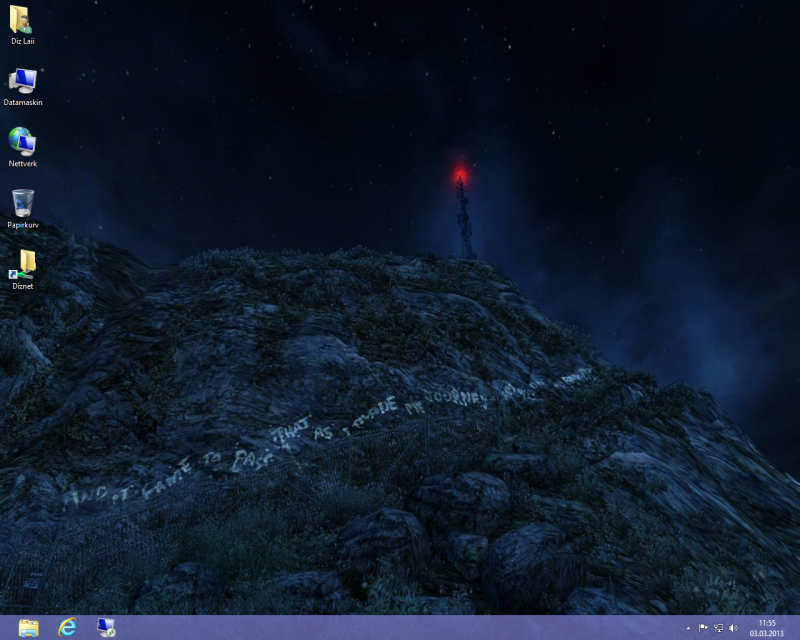The width and height of the screenshot is (800, 640).
Task: Select the Diznet shortcut folder icon
Action: coord(22,264)
